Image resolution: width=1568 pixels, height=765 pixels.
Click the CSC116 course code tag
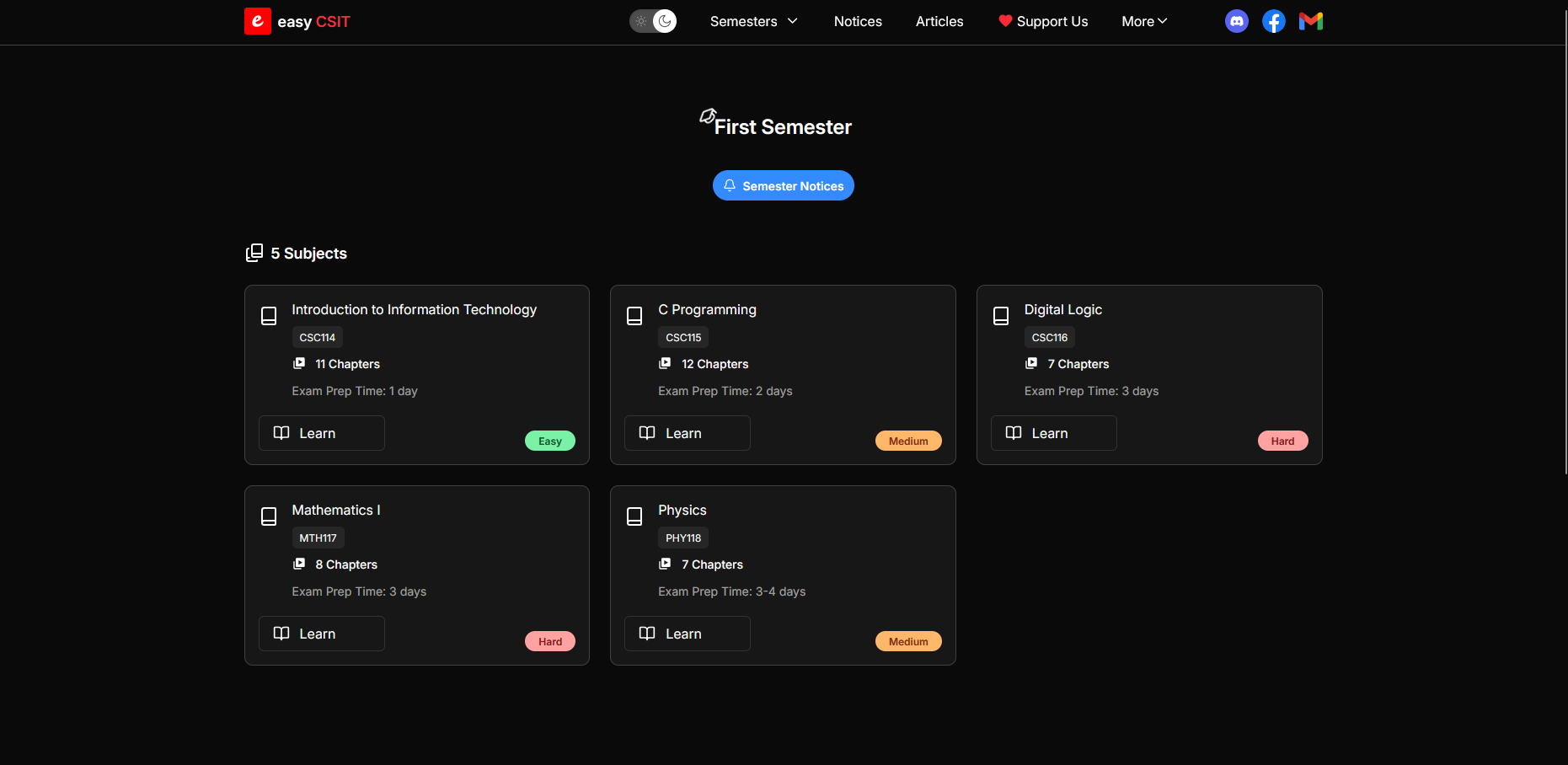coord(1050,337)
